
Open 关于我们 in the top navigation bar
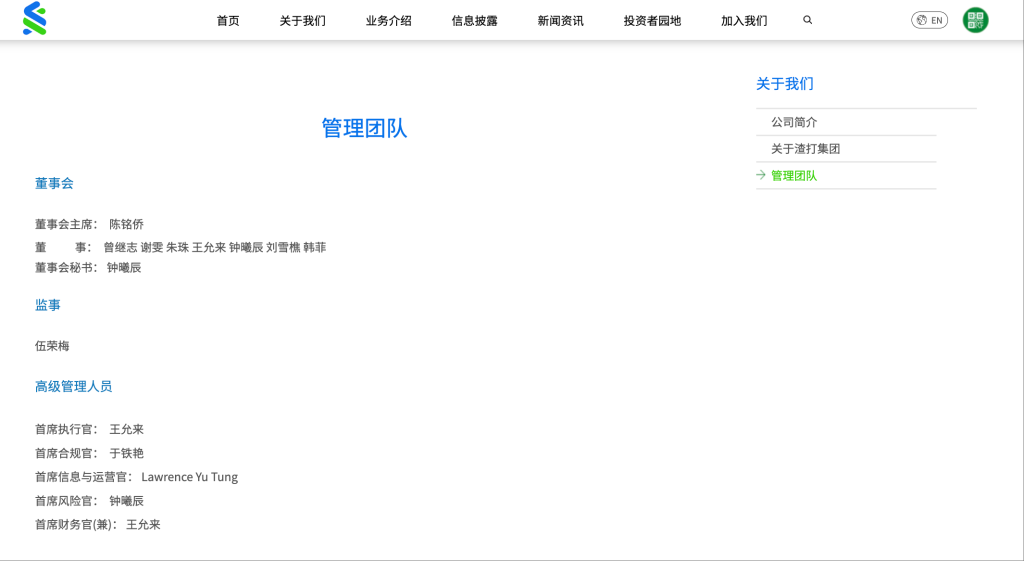[302, 21]
